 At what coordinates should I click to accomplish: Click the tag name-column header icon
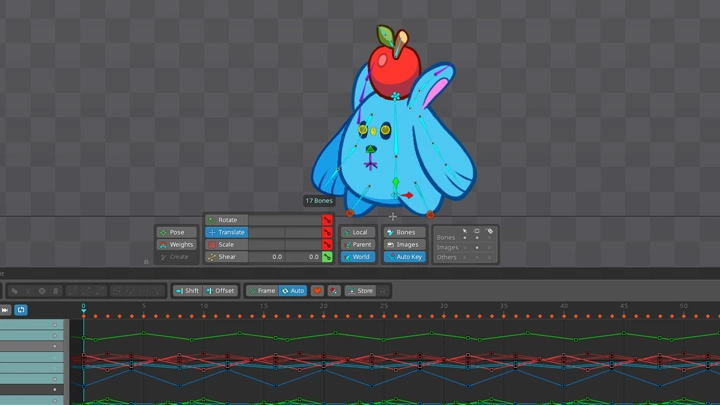tap(489, 231)
